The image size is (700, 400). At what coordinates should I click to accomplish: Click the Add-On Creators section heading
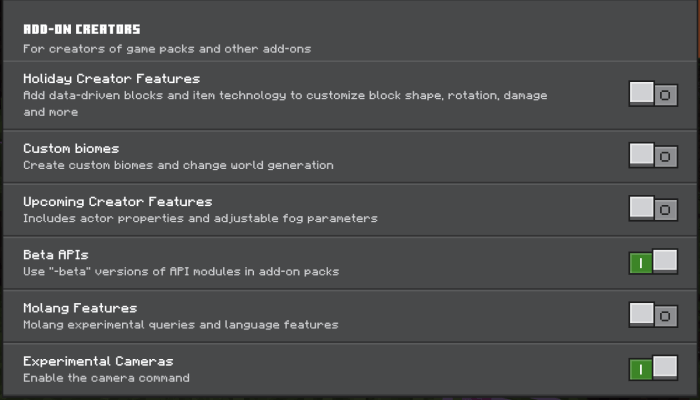(82, 30)
